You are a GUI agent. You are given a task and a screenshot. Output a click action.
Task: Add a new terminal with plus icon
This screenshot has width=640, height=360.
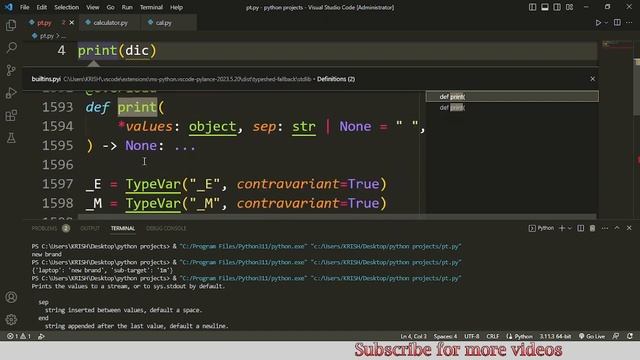pyautogui.click(x=562, y=228)
